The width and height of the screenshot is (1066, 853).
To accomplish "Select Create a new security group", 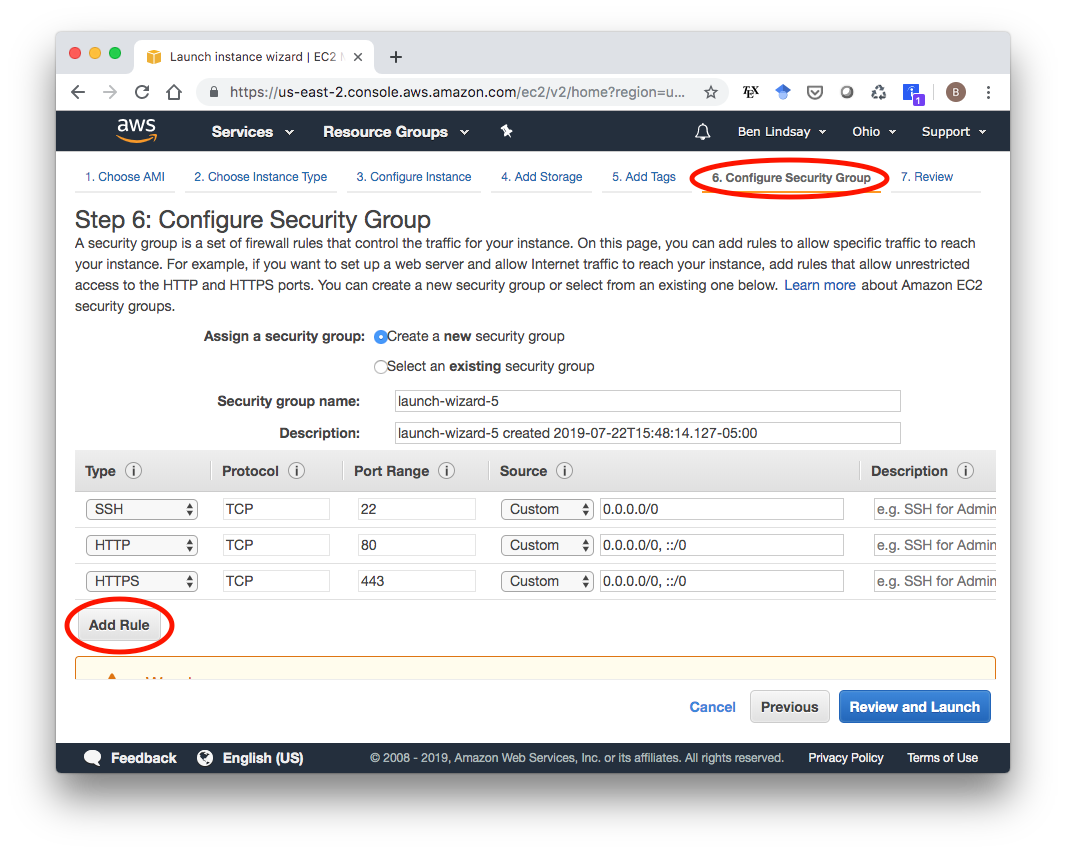I will [381, 337].
